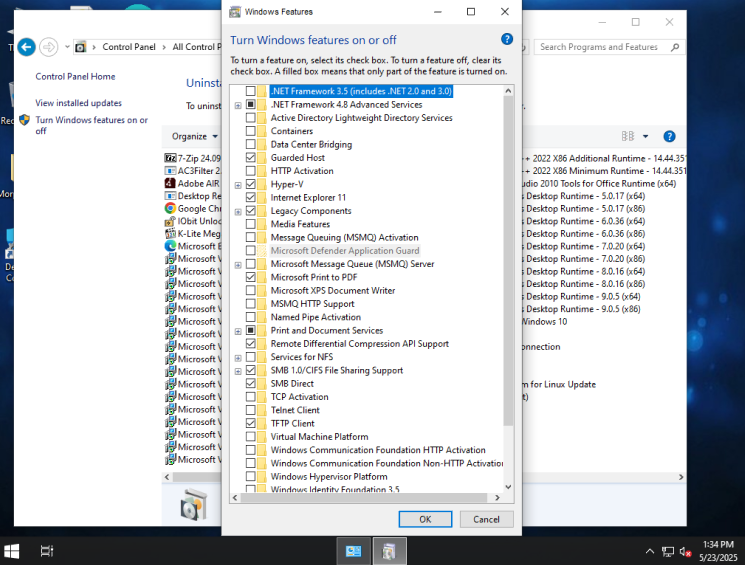Click the taskbar clock showing 1:34 PM

tap(718, 551)
